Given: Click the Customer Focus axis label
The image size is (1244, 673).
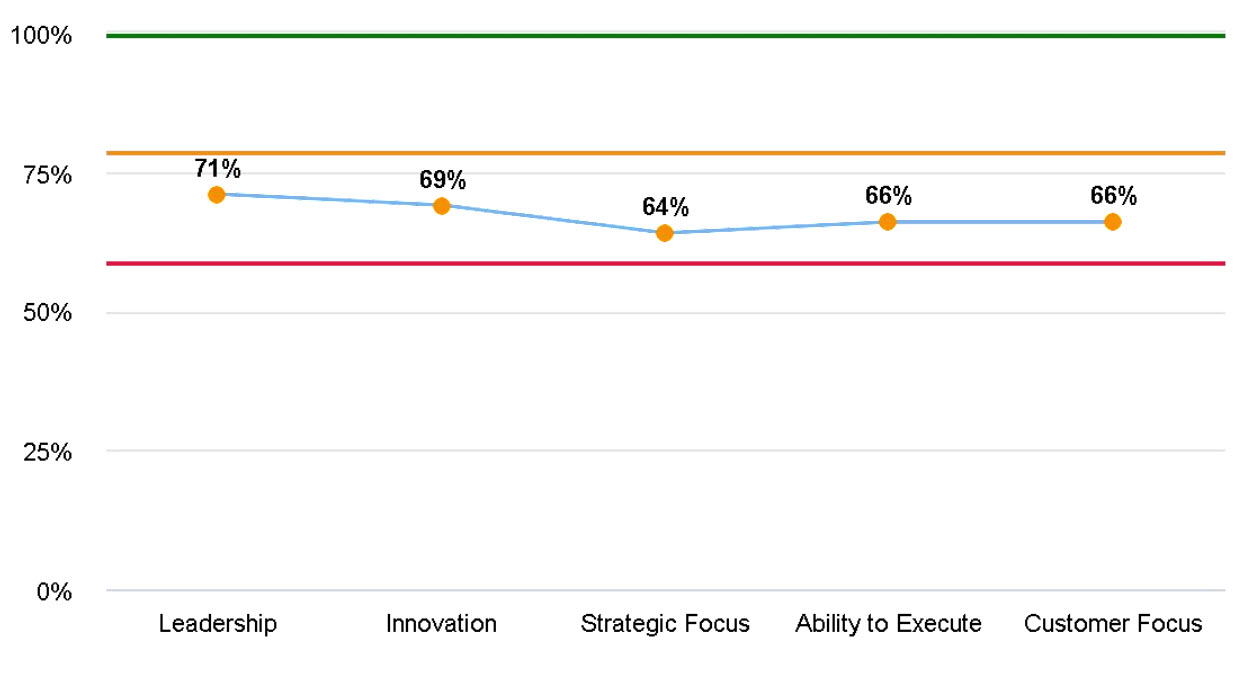Looking at the screenshot, I should coord(1113,624).
